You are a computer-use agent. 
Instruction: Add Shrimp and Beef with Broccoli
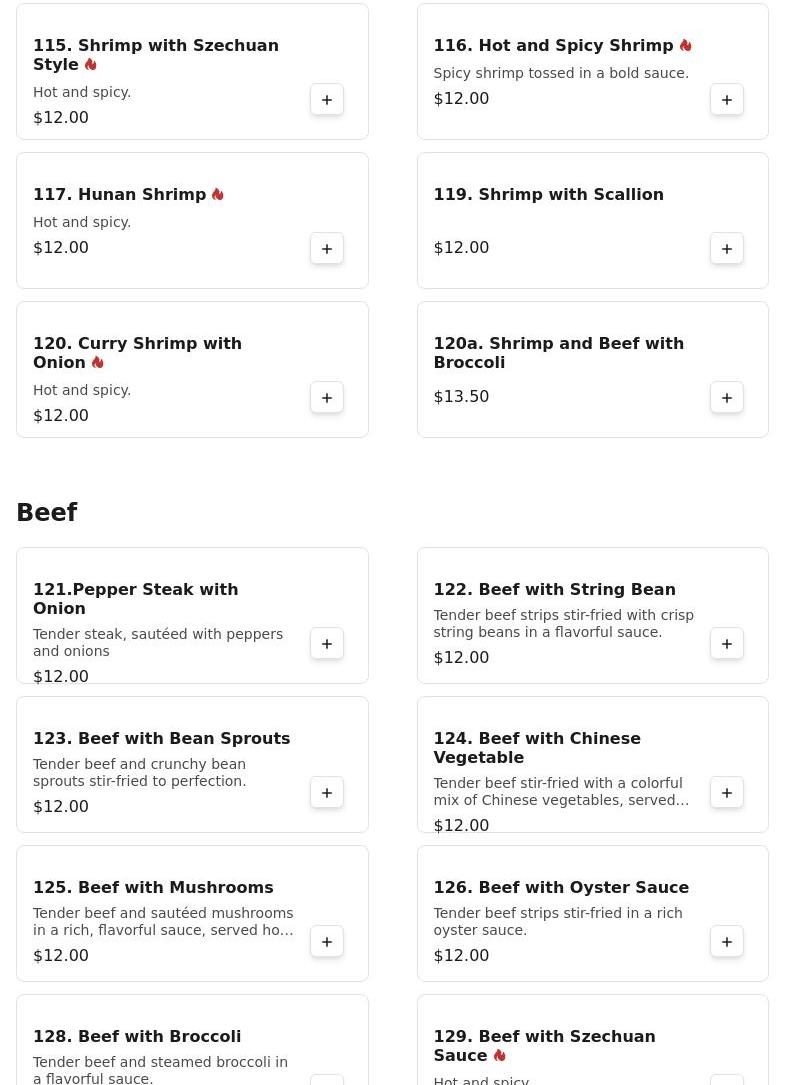click(x=727, y=398)
